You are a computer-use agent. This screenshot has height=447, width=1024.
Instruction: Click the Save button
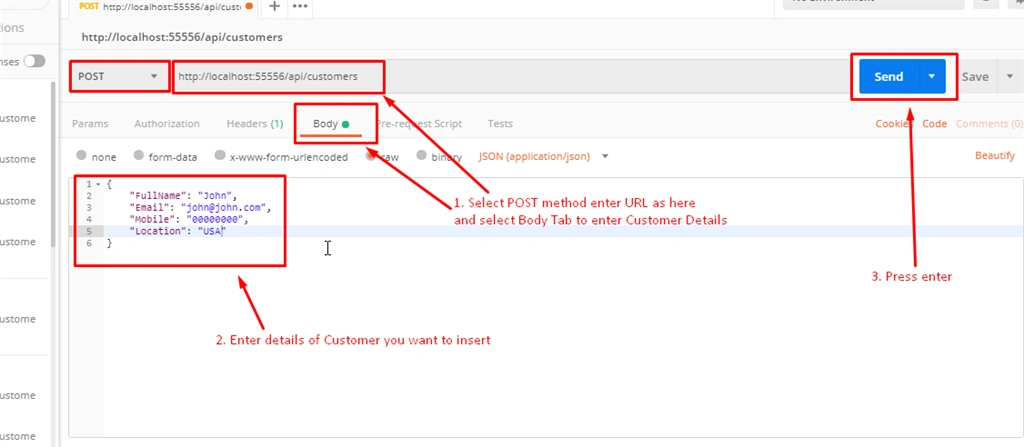975,76
